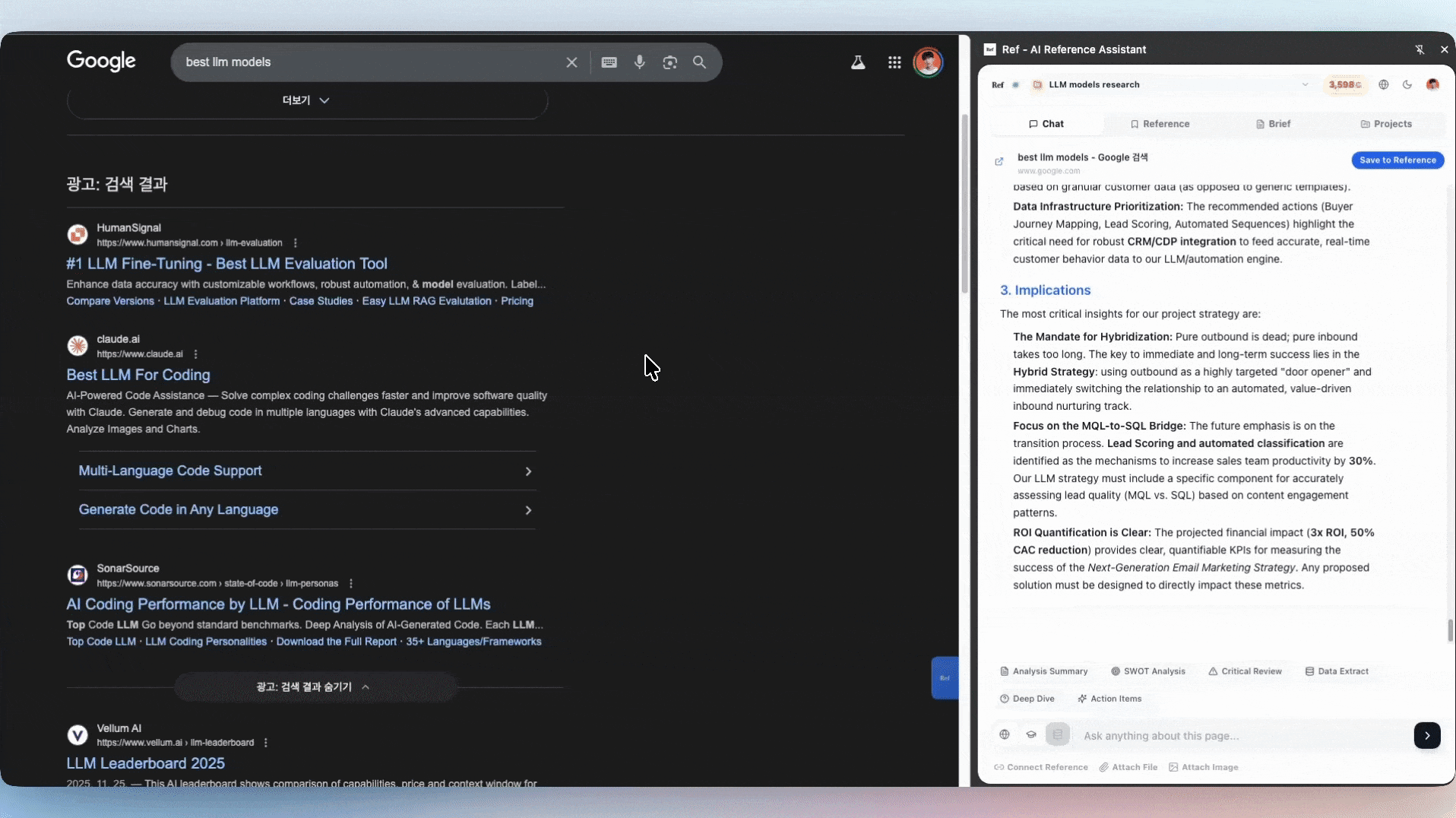Start voice search with the microphone icon
This screenshot has width=1456, height=818.
pyautogui.click(x=639, y=62)
